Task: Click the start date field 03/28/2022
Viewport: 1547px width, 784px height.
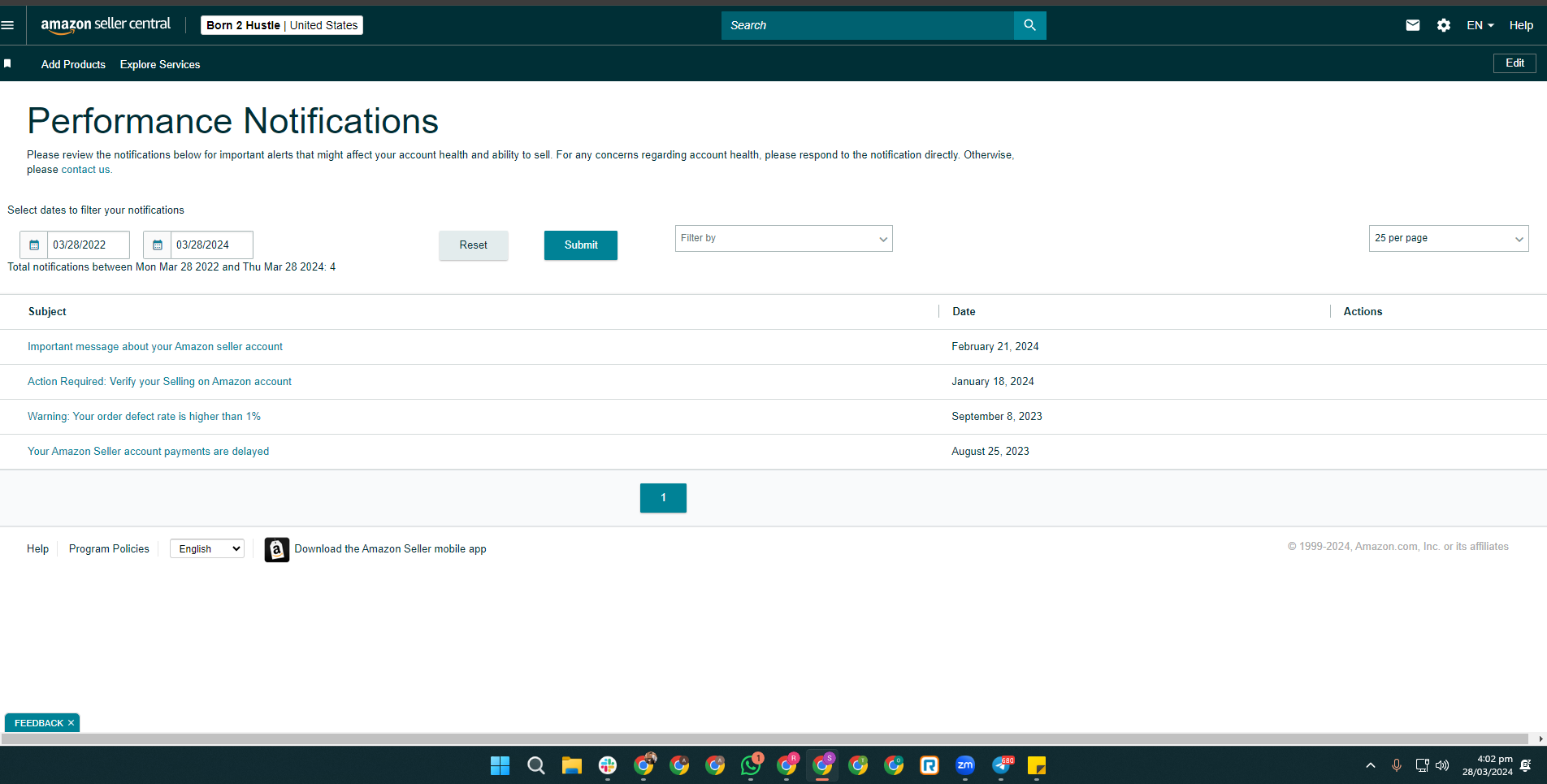Action: coord(89,245)
